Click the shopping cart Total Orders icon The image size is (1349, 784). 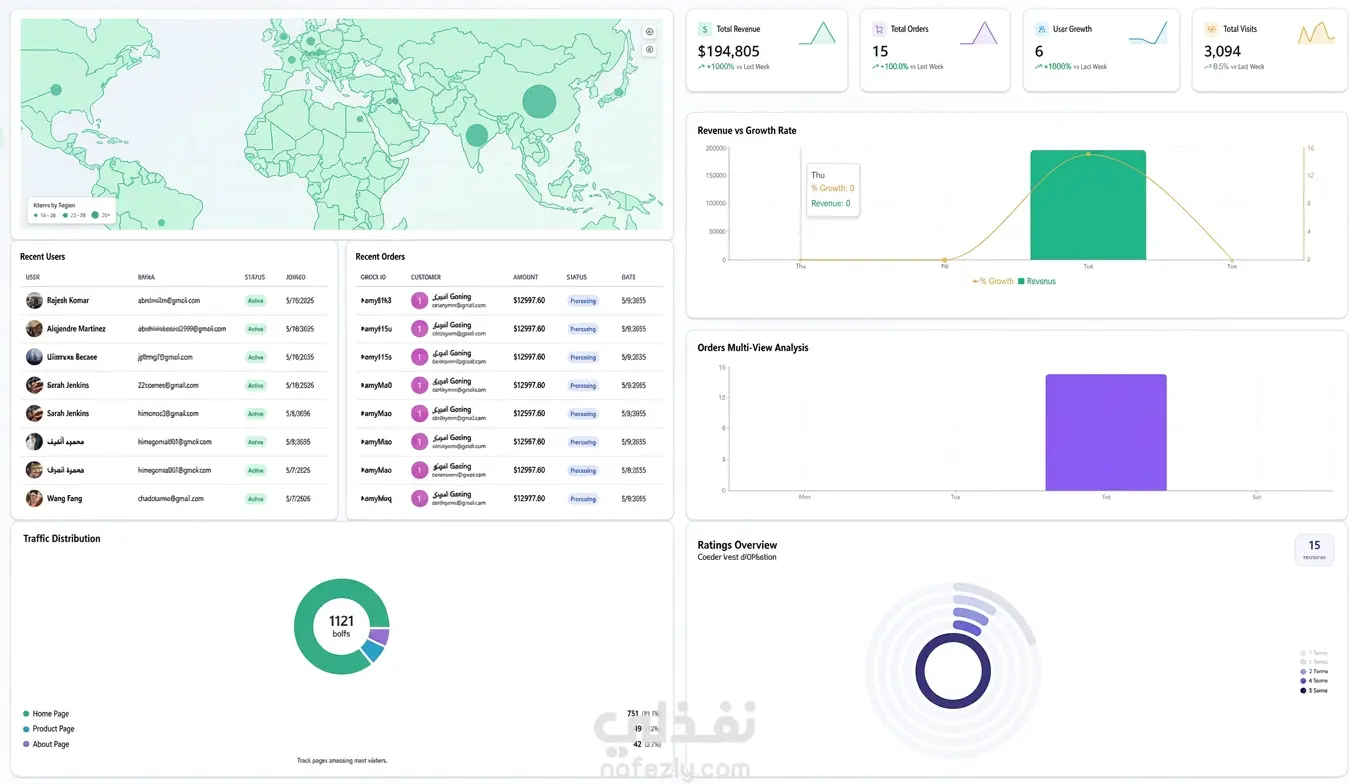[x=878, y=30]
